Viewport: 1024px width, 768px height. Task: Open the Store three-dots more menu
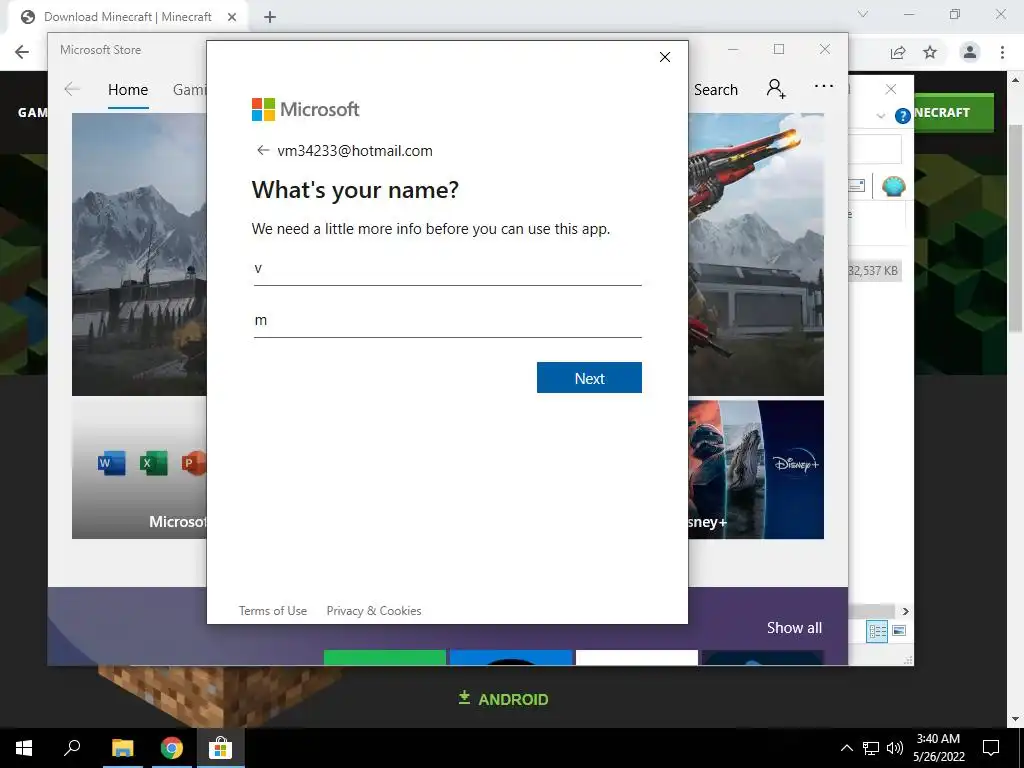824,86
